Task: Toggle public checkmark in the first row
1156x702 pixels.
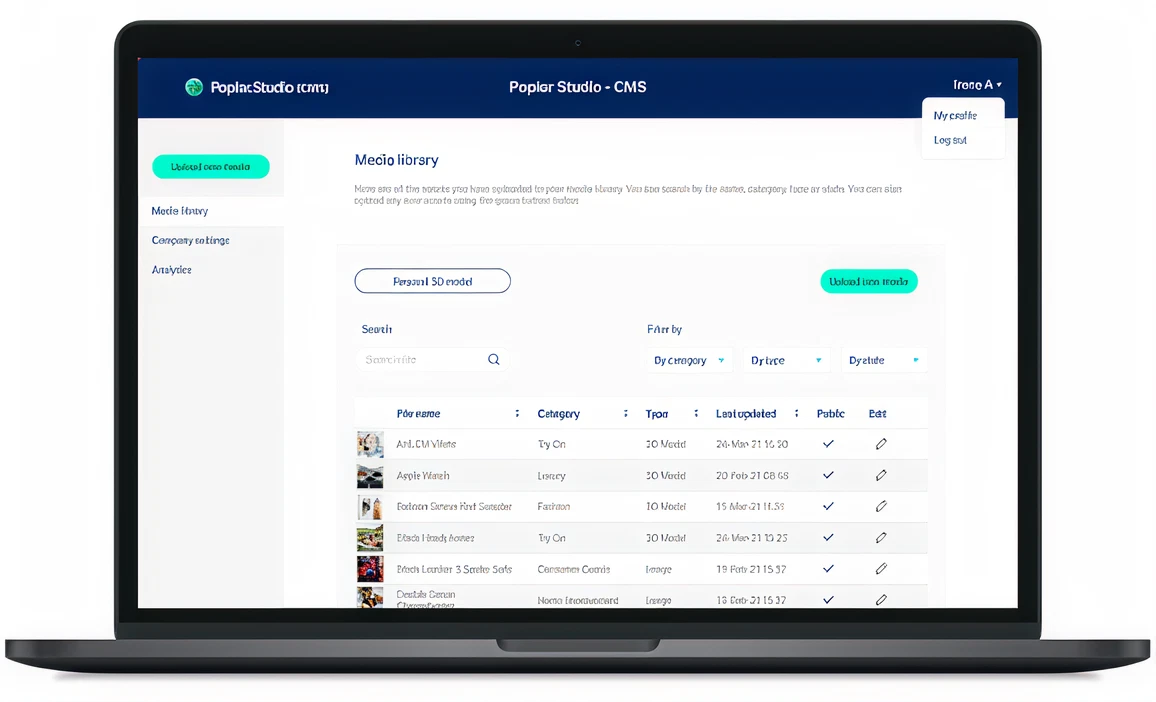Action: [828, 444]
